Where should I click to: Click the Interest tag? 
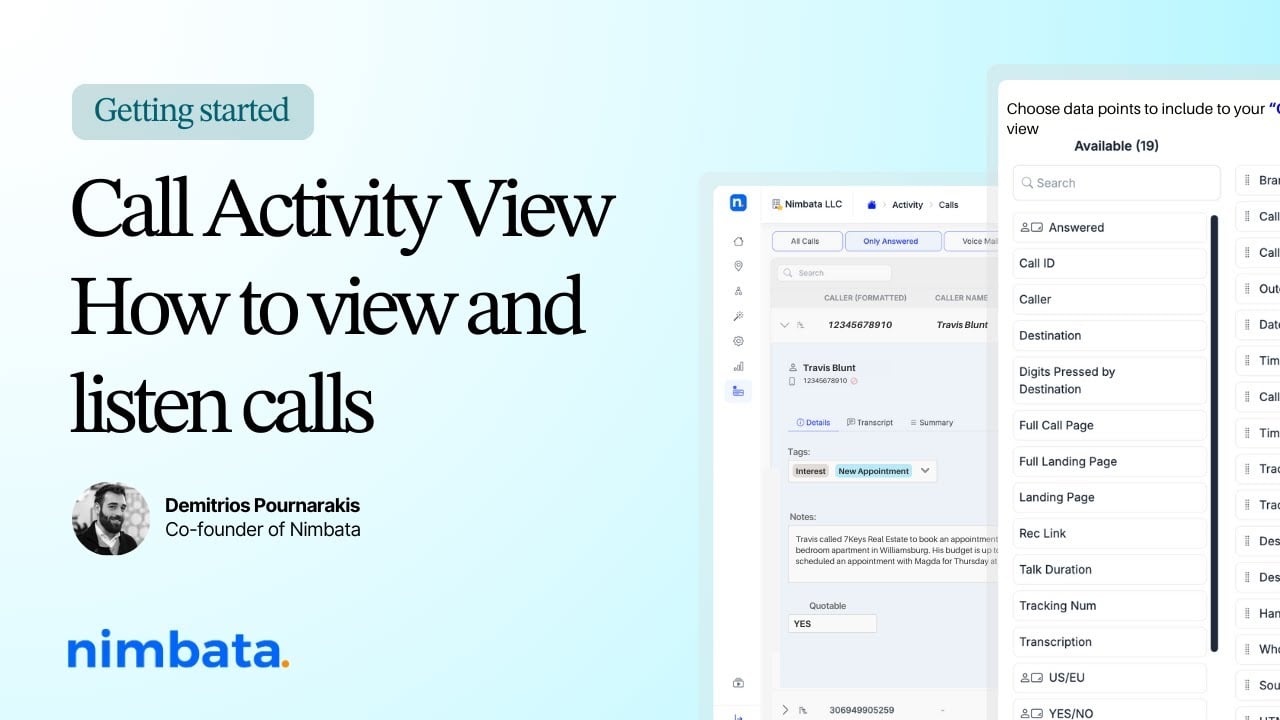(811, 471)
